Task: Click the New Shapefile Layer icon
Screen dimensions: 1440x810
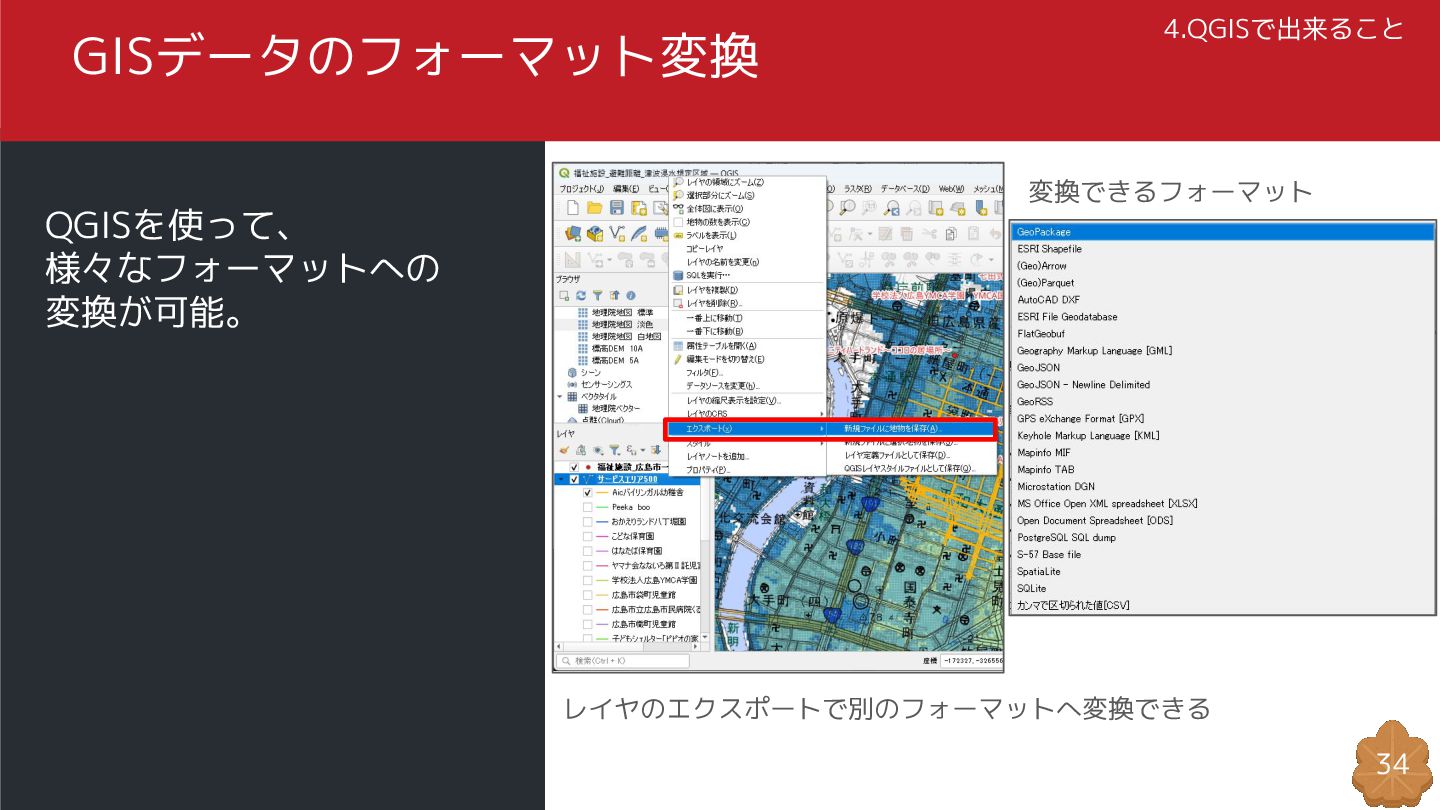Action: pos(617,233)
